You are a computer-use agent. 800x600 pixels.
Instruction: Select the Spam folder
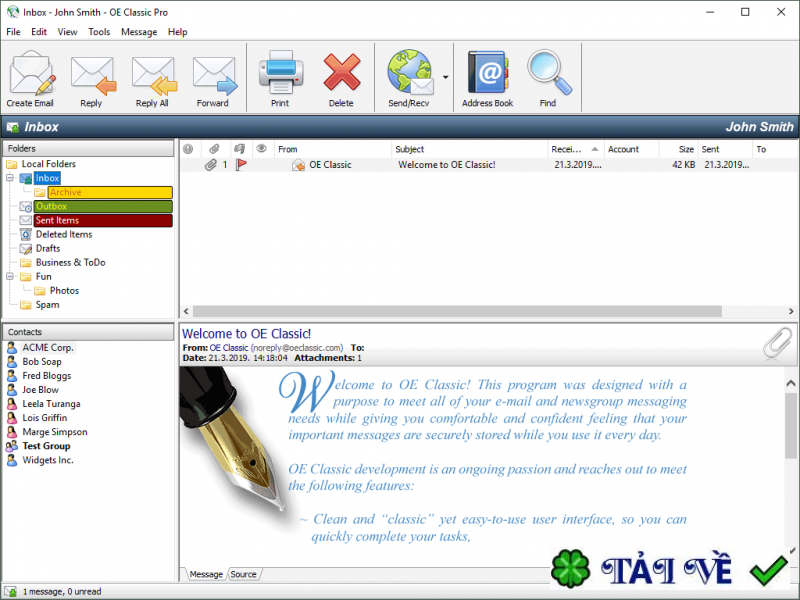pyautogui.click(x=47, y=305)
